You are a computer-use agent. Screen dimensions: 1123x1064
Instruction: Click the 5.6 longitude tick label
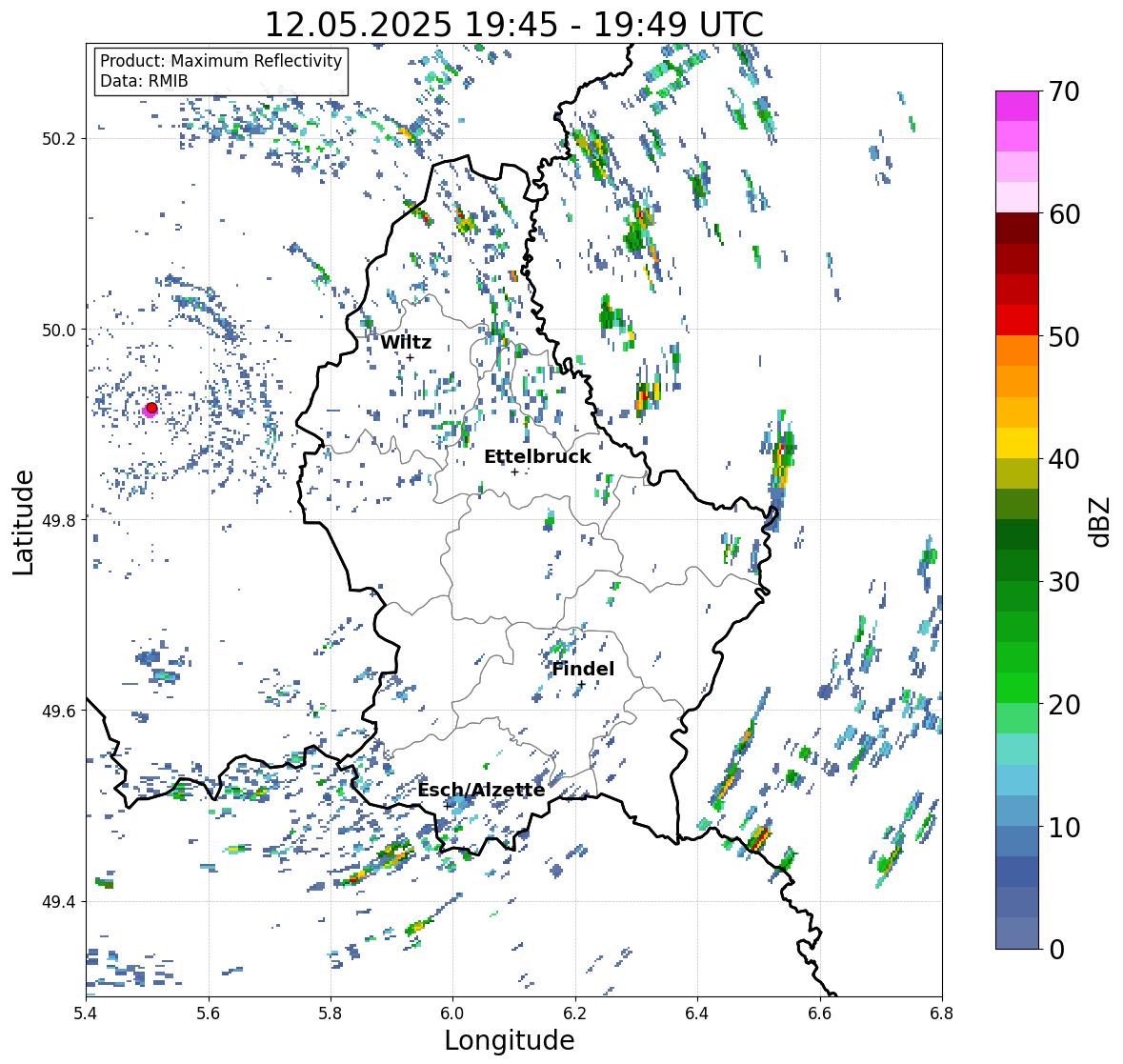[209, 1013]
